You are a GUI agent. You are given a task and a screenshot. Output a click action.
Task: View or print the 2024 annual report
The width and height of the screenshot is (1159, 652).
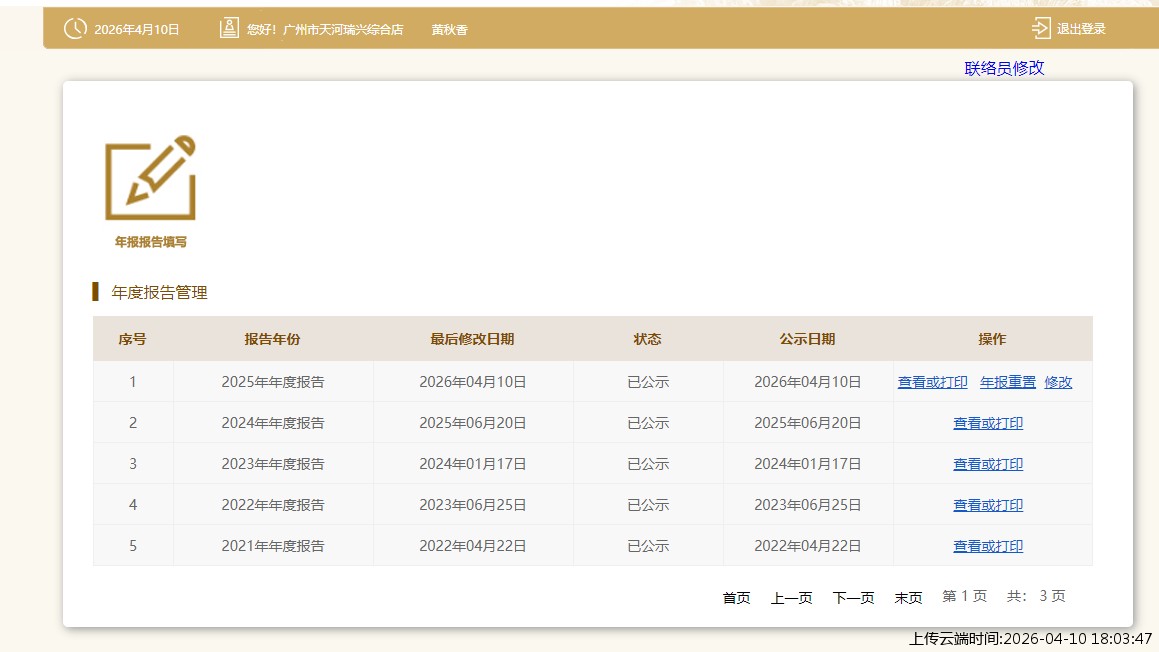(988, 423)
